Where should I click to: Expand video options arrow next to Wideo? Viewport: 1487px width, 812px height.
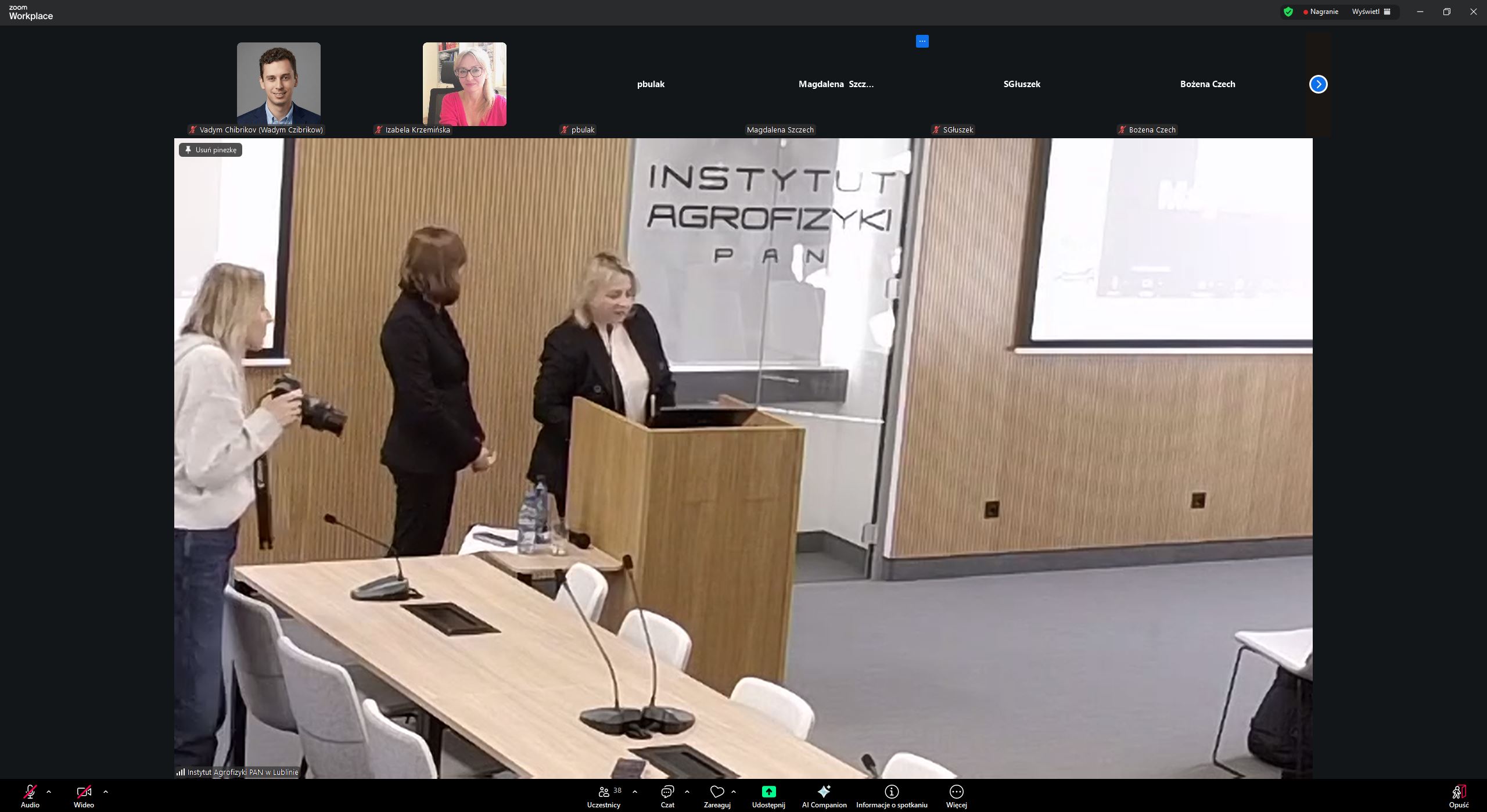click(106, 792)
